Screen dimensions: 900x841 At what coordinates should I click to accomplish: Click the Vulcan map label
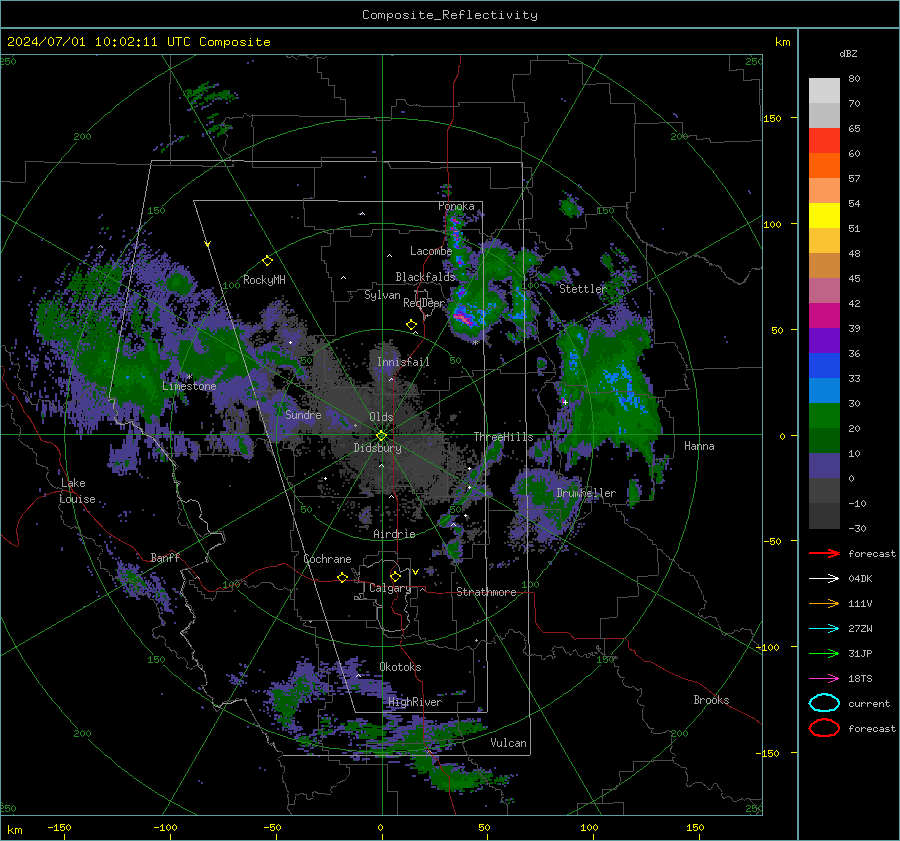509,743
